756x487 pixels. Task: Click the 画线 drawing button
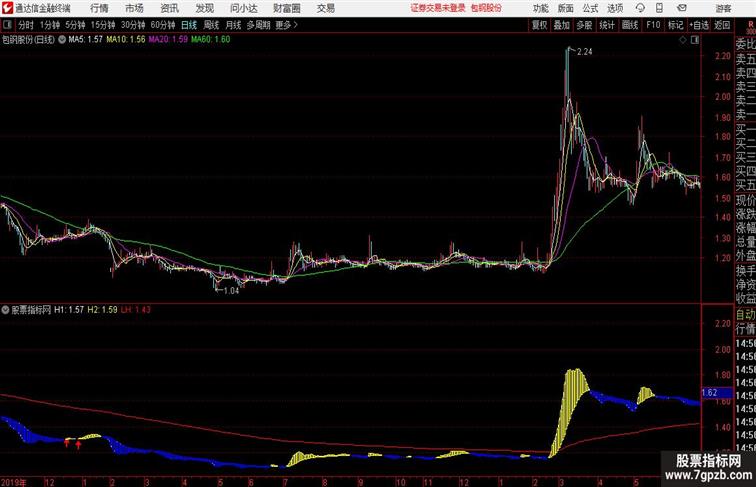pos(630,25)
